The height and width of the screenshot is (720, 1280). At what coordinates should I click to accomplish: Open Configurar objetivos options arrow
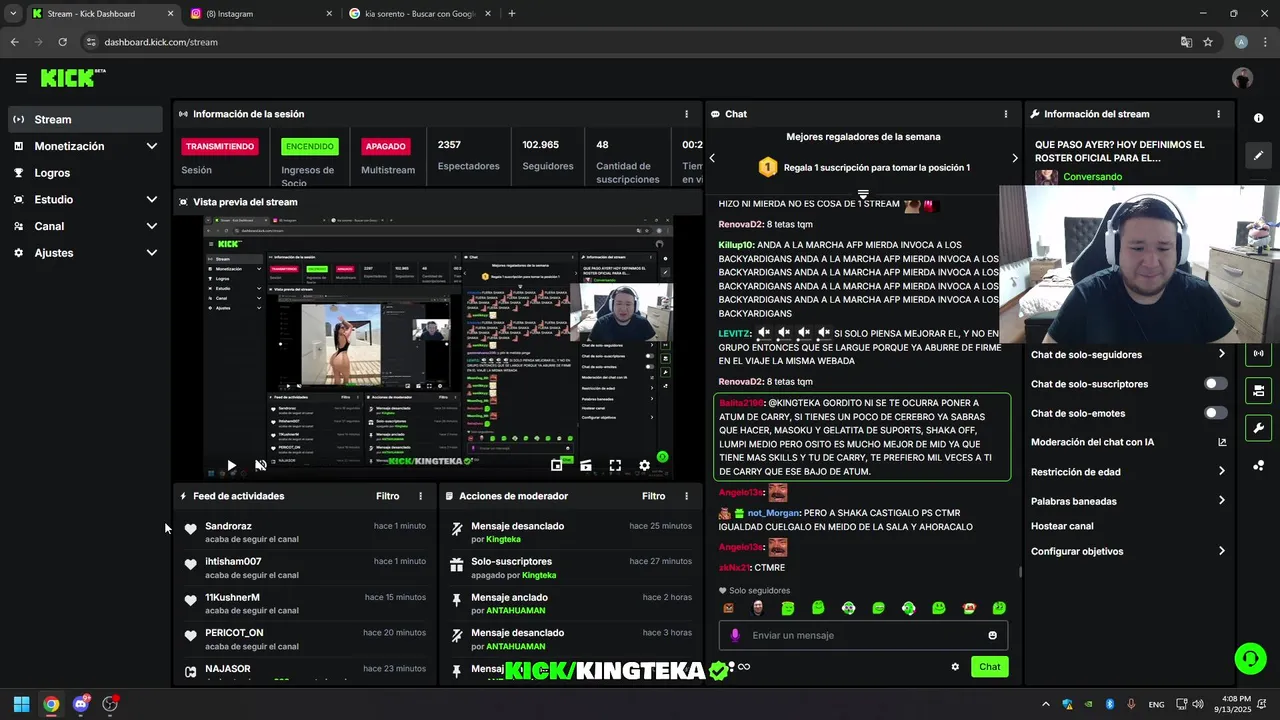[x=1221, y=551]
